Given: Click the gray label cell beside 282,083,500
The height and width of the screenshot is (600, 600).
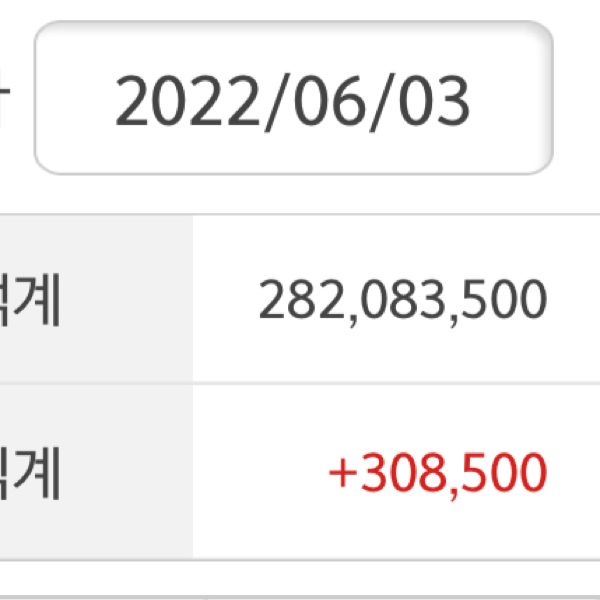Looking at the screenshot, I should coord(95,299).
